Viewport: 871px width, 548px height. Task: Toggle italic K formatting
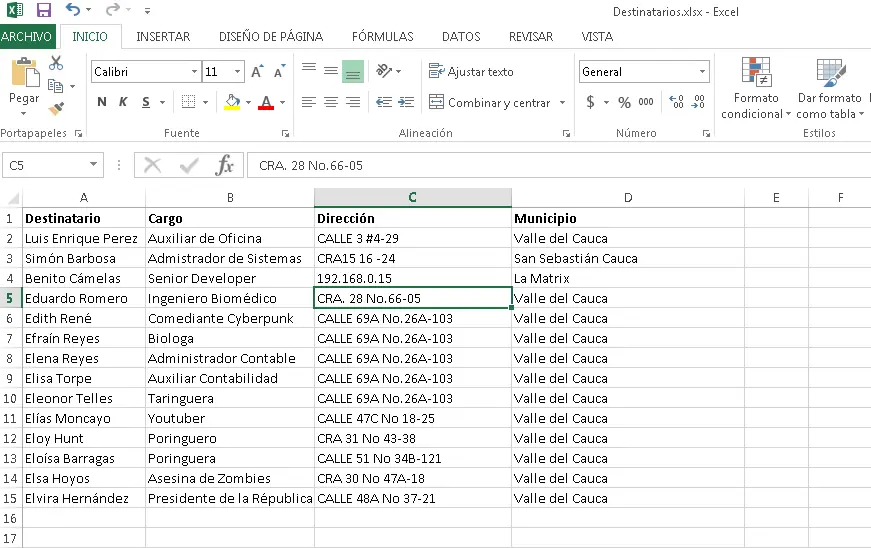123,102
